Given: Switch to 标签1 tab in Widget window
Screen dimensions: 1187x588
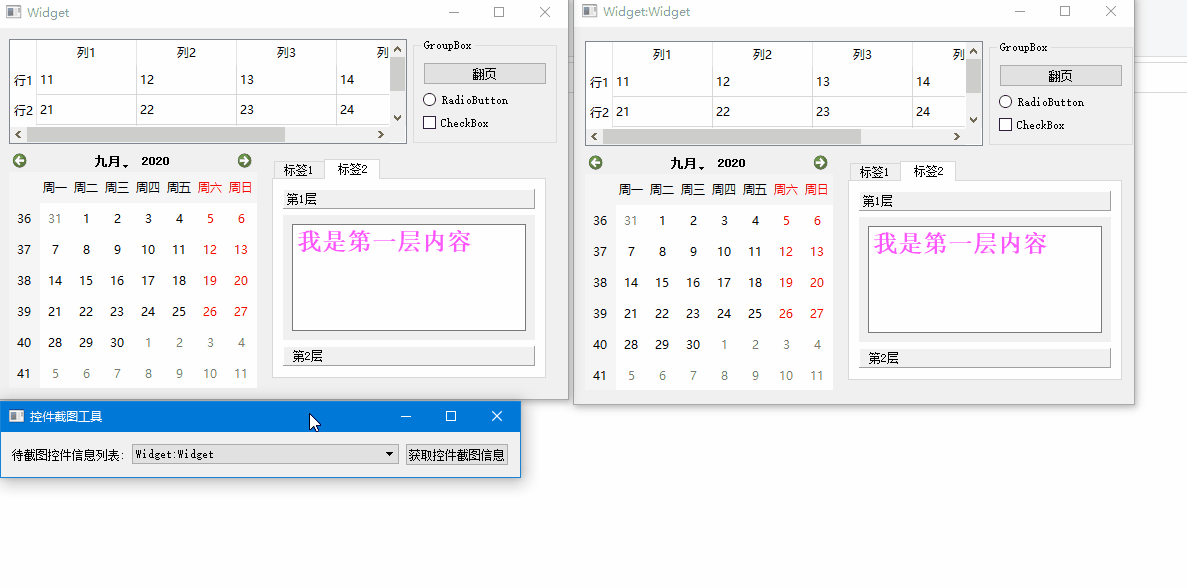Looking at the screenshot, I should tap(299, 170).
